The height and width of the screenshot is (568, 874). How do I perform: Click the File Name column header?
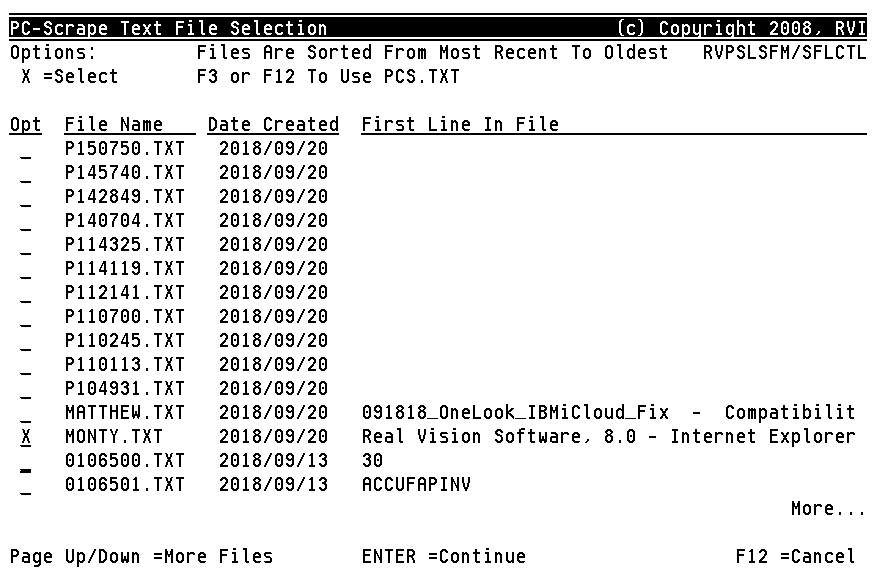pyautogui.click(x=130, y=125)
